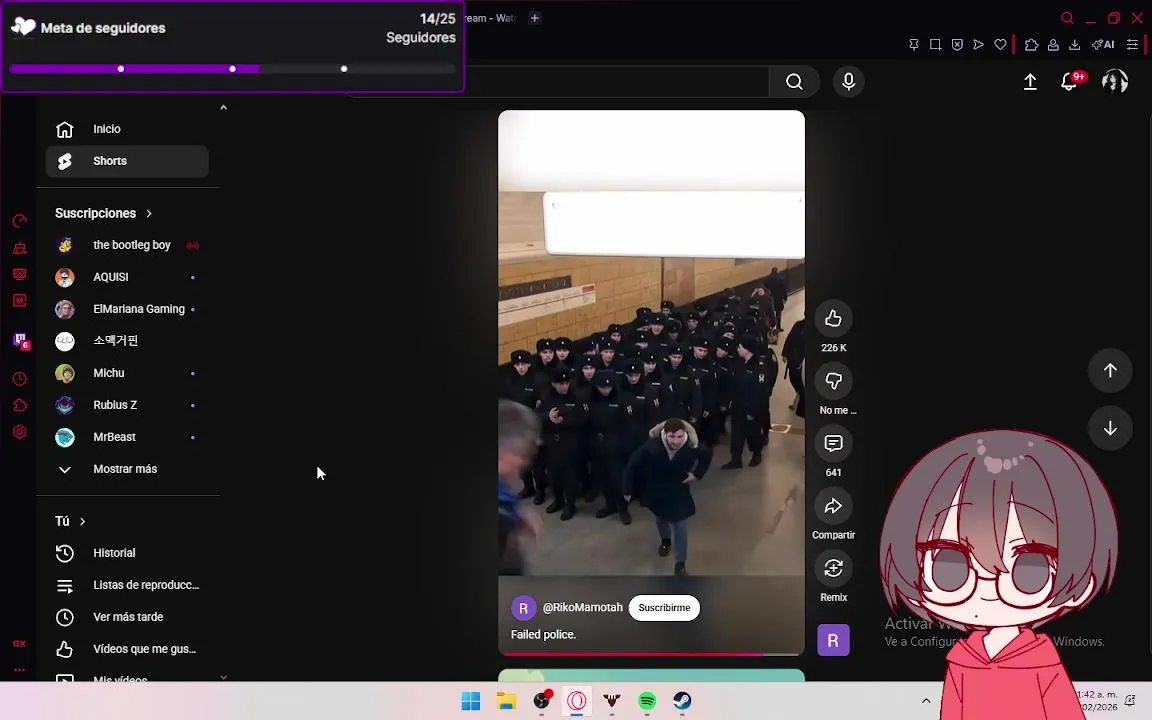
Task: Open YouTube Inicio home page
Action: coord(127,129)
